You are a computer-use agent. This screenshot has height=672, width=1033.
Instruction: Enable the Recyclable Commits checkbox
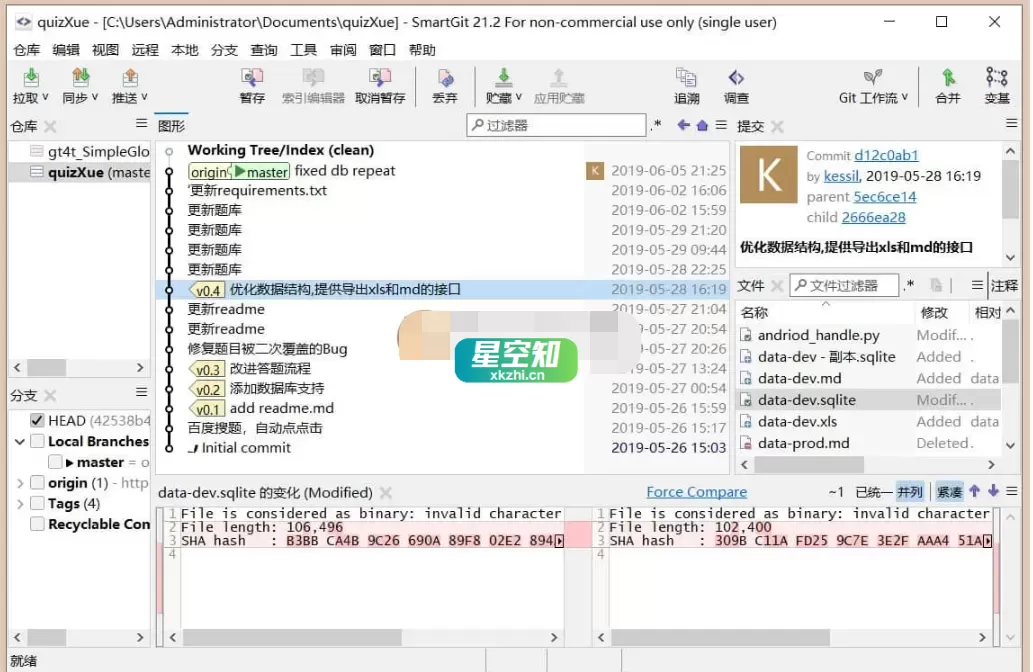(x=37, y=523)
